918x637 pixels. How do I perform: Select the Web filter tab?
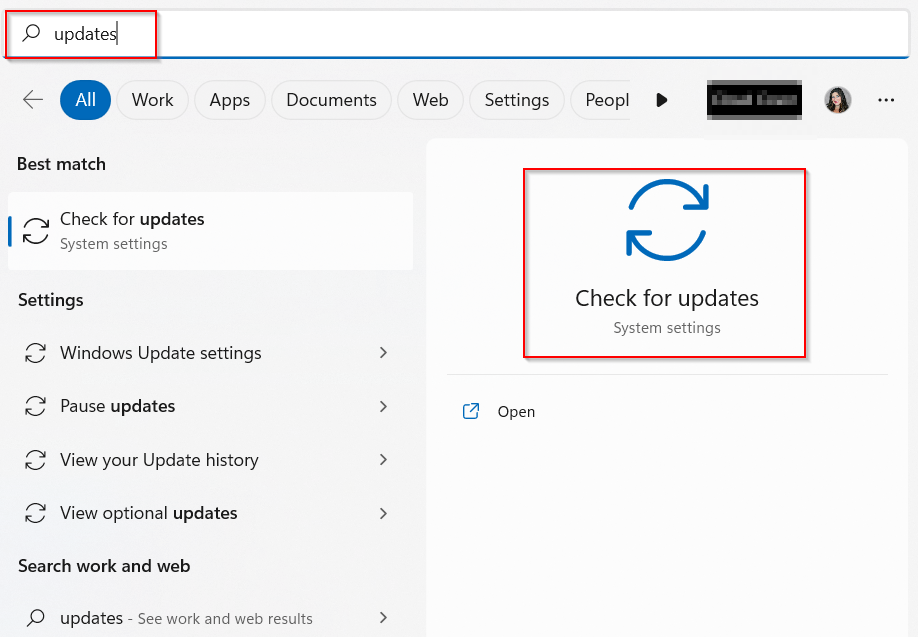(x=430, y=100)
